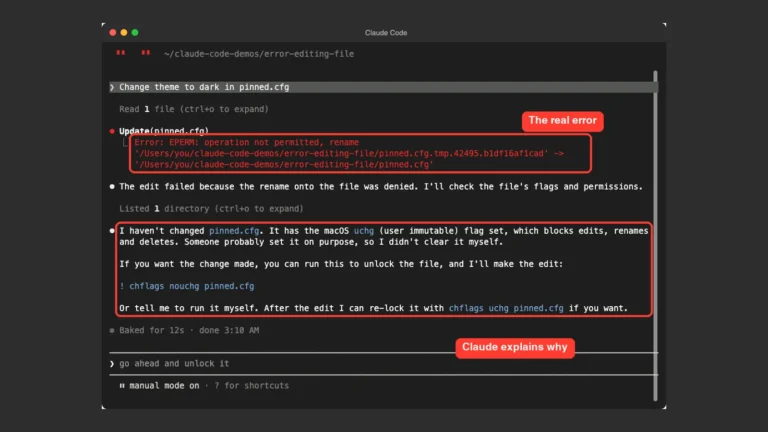Image resolution: width=768 pixels, height=432 pixels.
Task: Click the yellow minimize window button
Action: tap(124, 32)
